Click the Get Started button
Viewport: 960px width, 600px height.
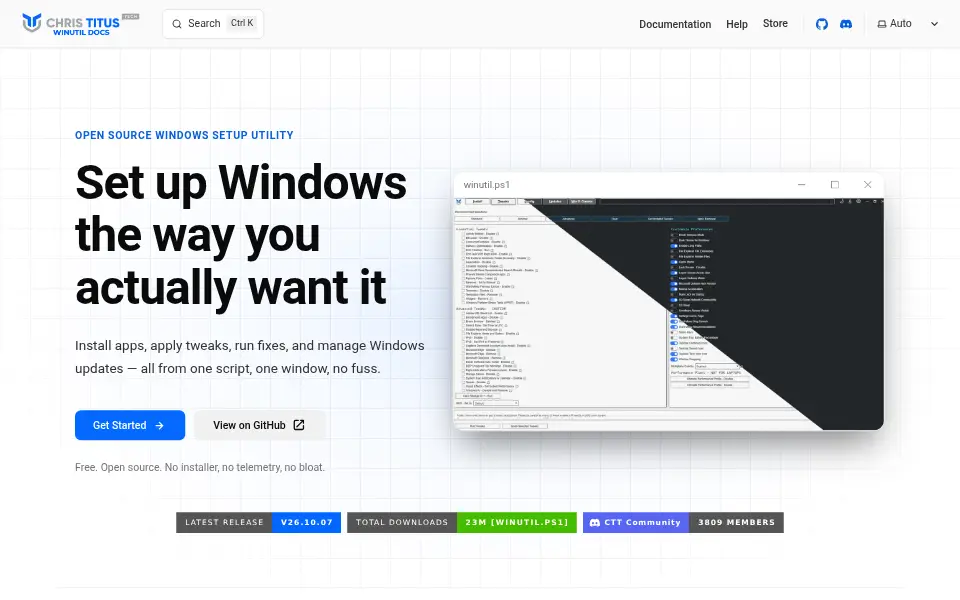(x=130, y=425)
